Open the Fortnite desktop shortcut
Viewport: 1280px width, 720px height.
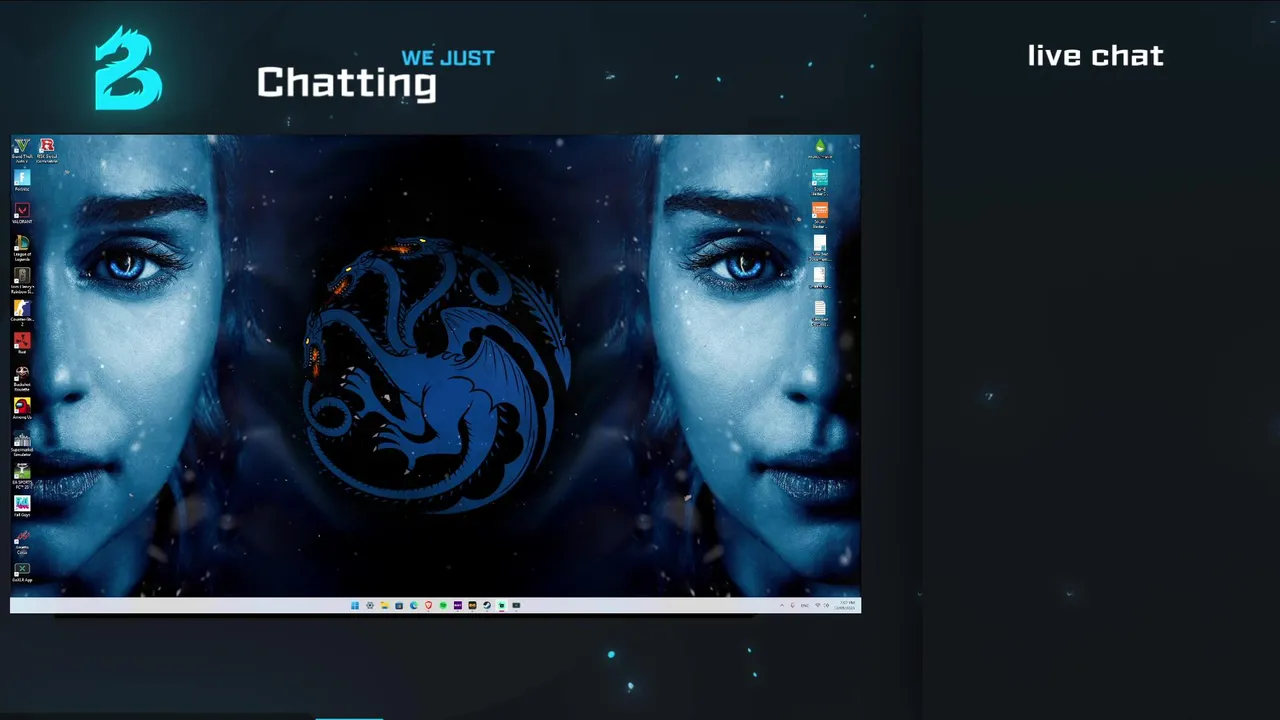click(x=21, y=181)
